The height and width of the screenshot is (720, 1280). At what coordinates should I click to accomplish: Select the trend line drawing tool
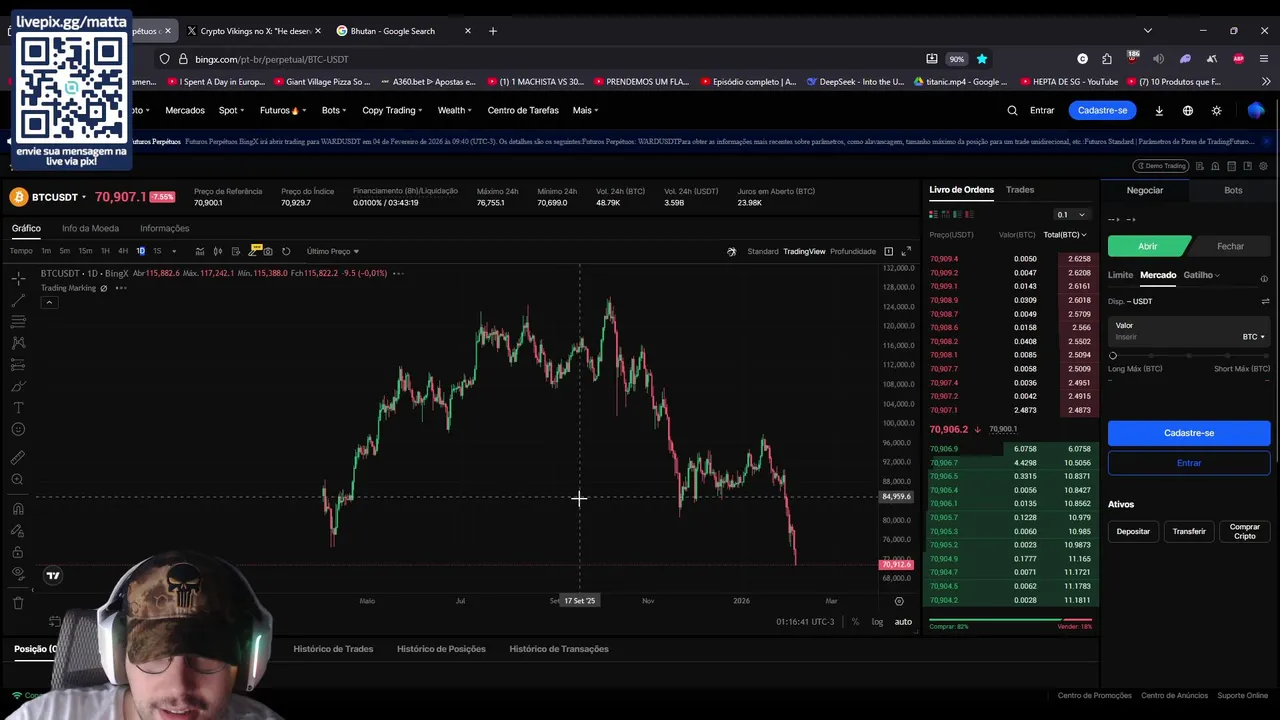pyautogui.click(x=18, y=299)
